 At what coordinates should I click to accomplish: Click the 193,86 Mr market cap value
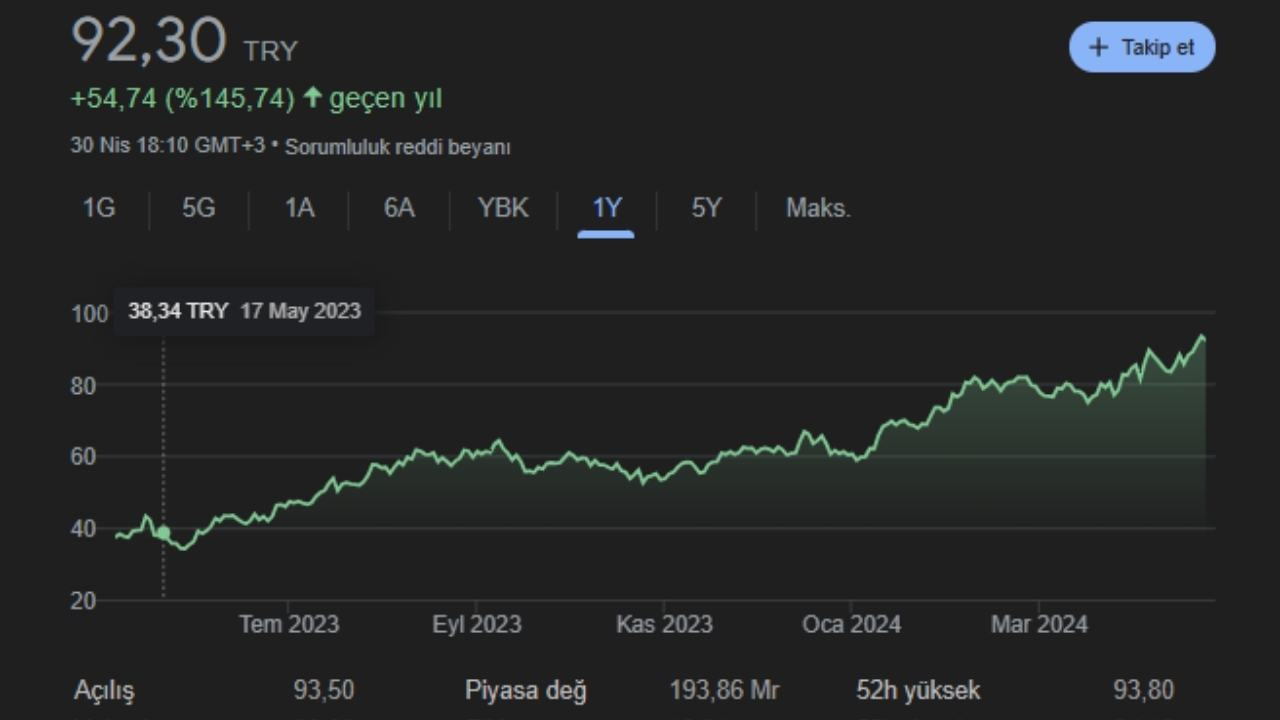(724, 690)
